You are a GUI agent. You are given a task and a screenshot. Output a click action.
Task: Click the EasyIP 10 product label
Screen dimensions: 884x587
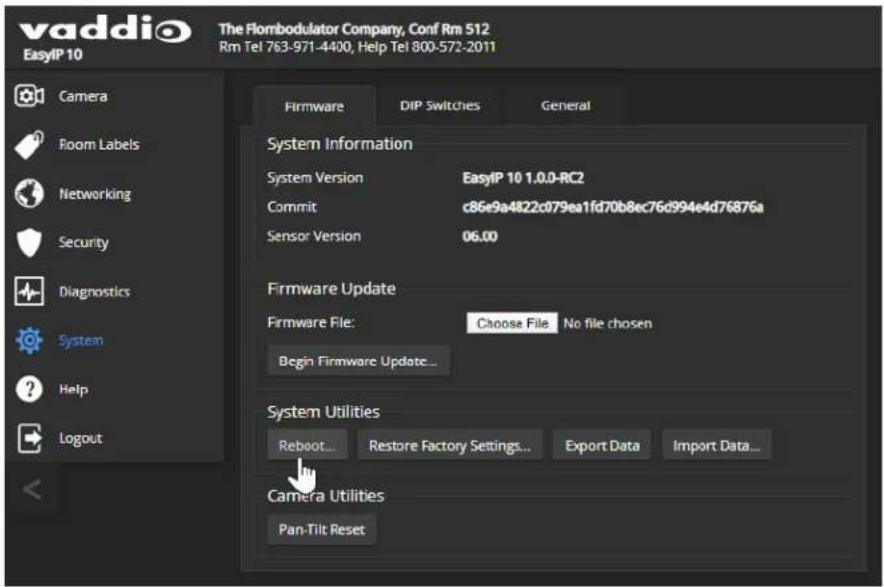tap(53, 55)
